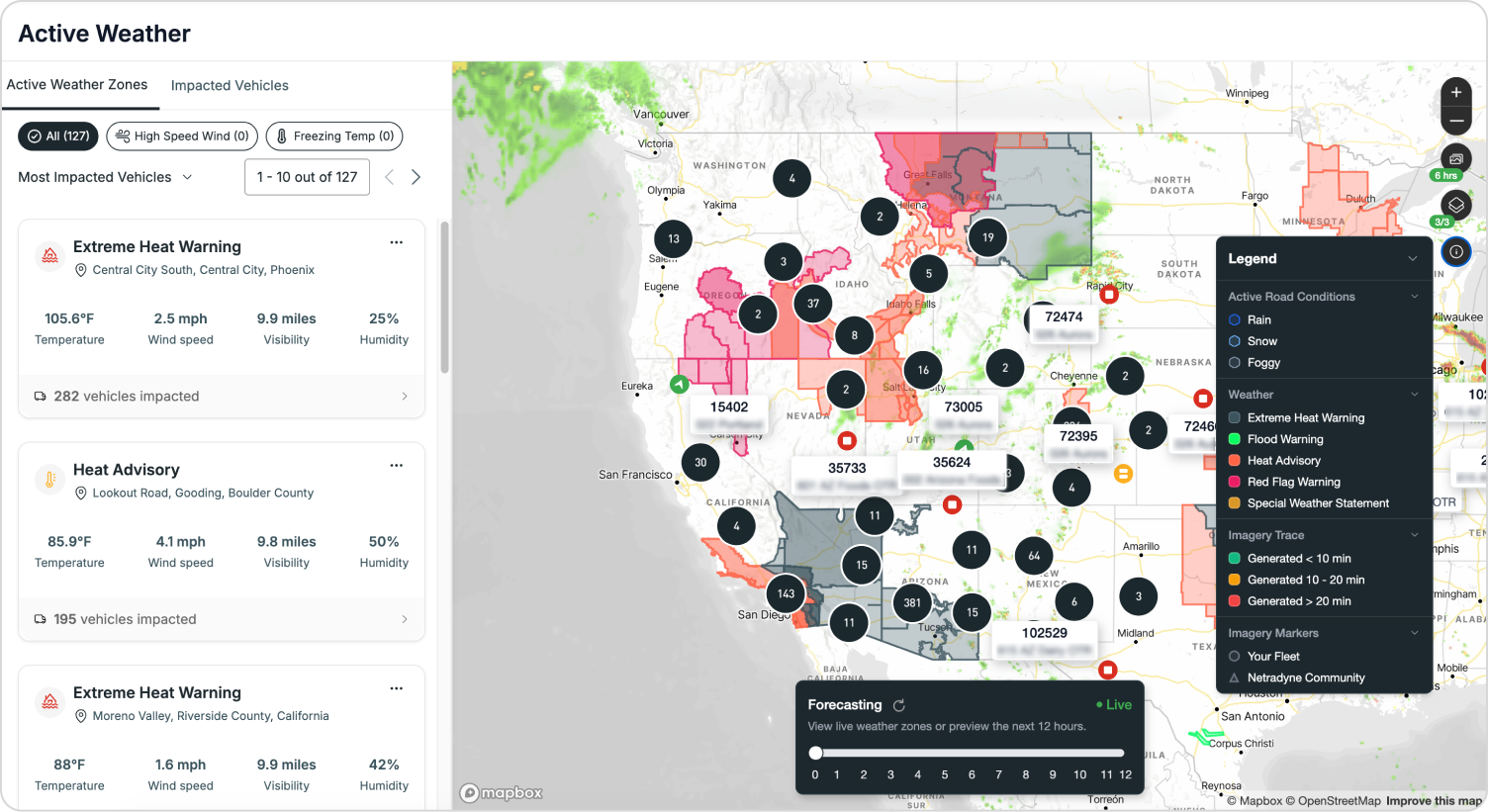Select the 13 cluster marker near Salem
This screenshot has height=812, width=1488.
674,238
